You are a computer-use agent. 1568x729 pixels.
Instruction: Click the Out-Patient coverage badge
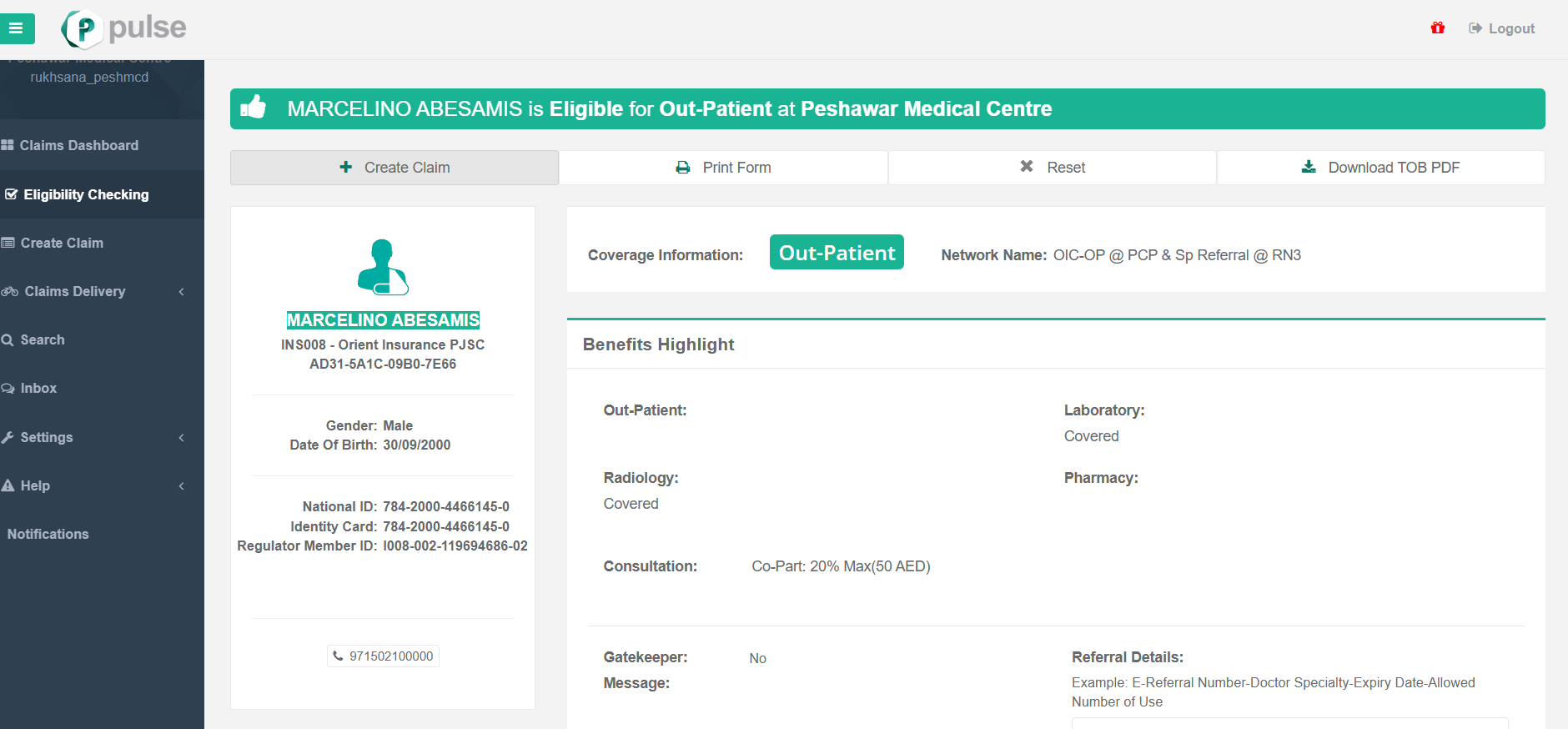[837, 253]
